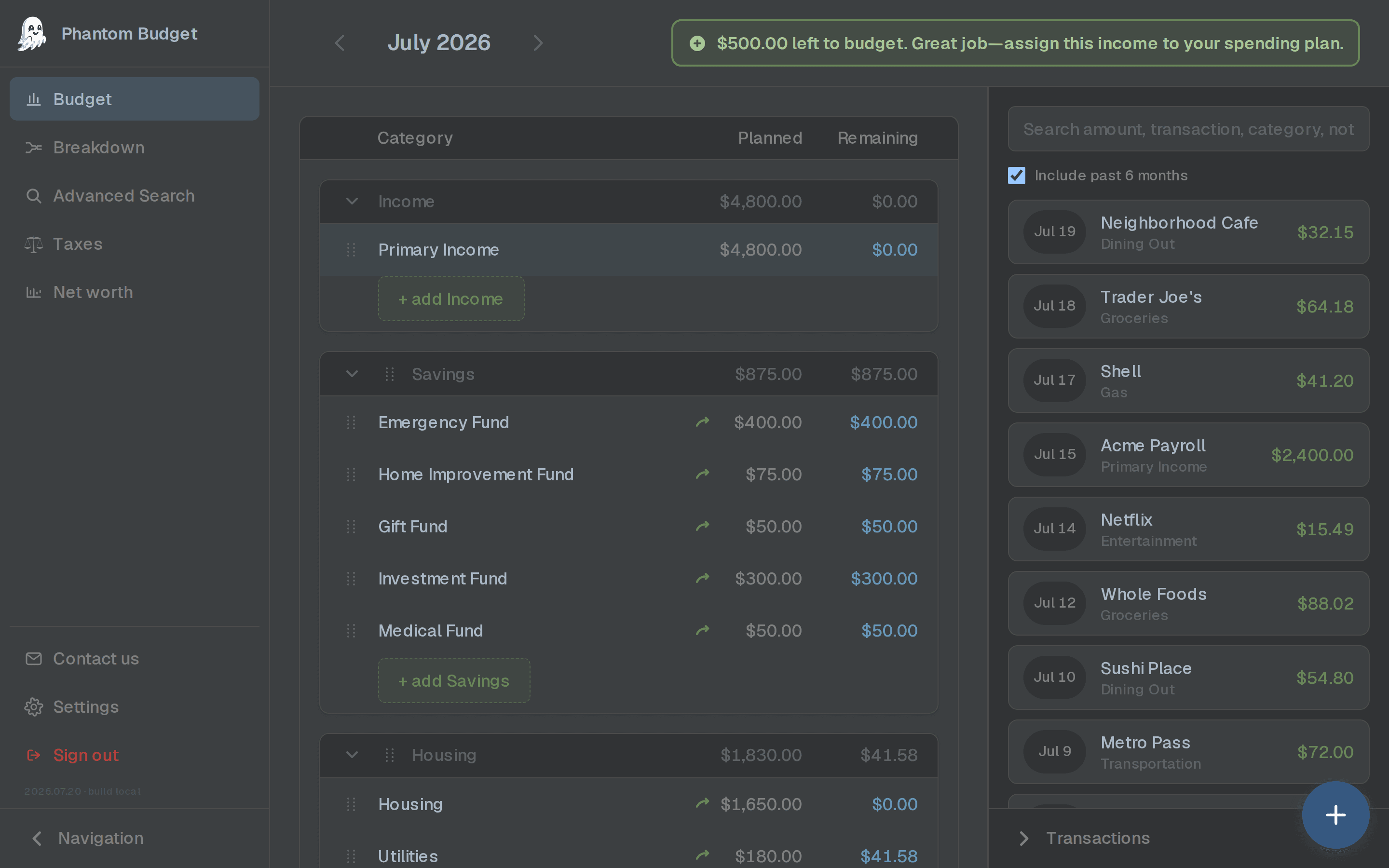This screenshot has height=868, width=1389.
Task: Click the Jul 15 date badge
Action: coord(1054,455)
